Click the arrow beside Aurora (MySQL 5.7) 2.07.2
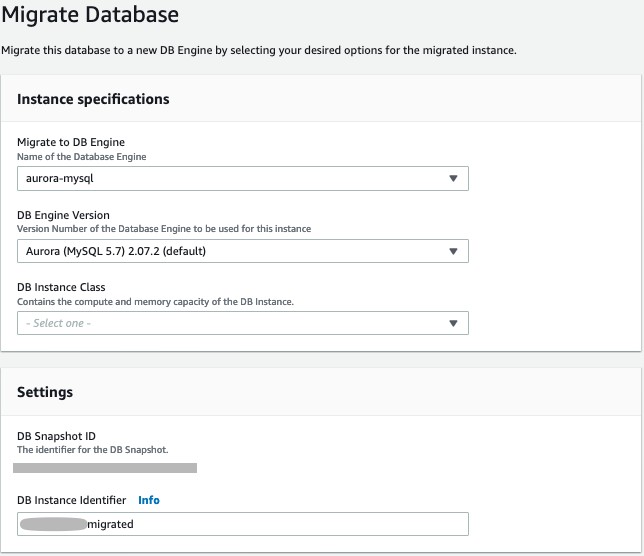 click(x=453, y=251)
